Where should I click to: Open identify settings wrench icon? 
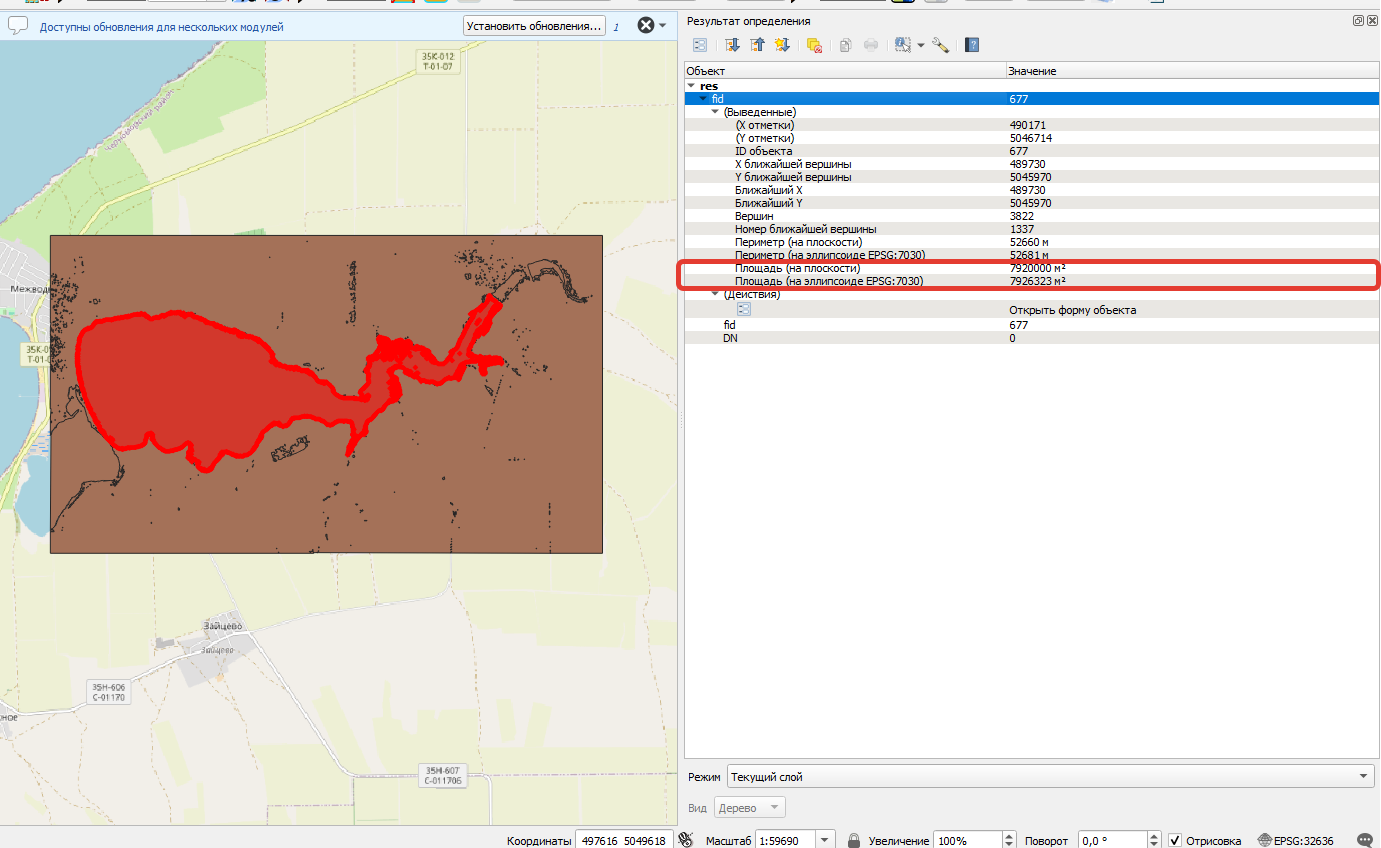coord(940,45)
